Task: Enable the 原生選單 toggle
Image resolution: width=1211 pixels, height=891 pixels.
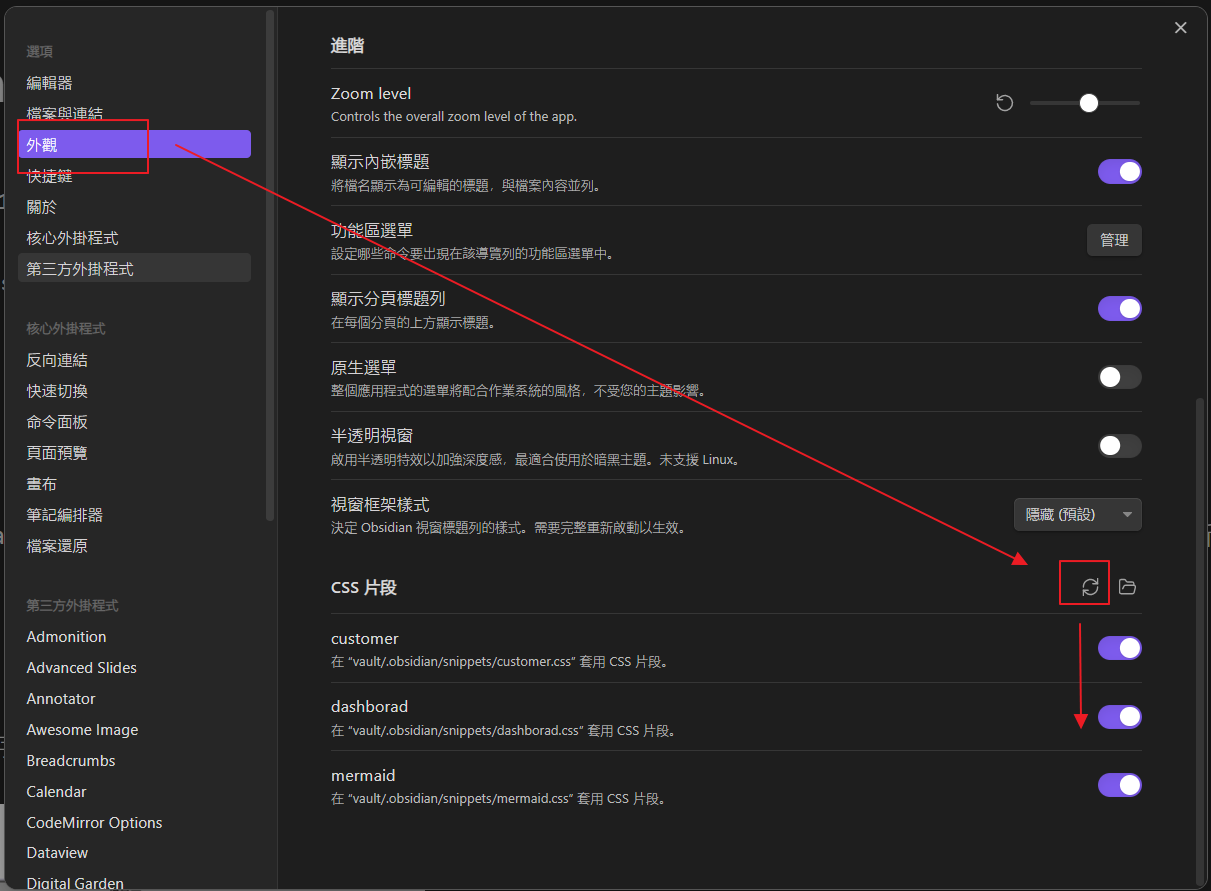Action: click(1119, 377)
